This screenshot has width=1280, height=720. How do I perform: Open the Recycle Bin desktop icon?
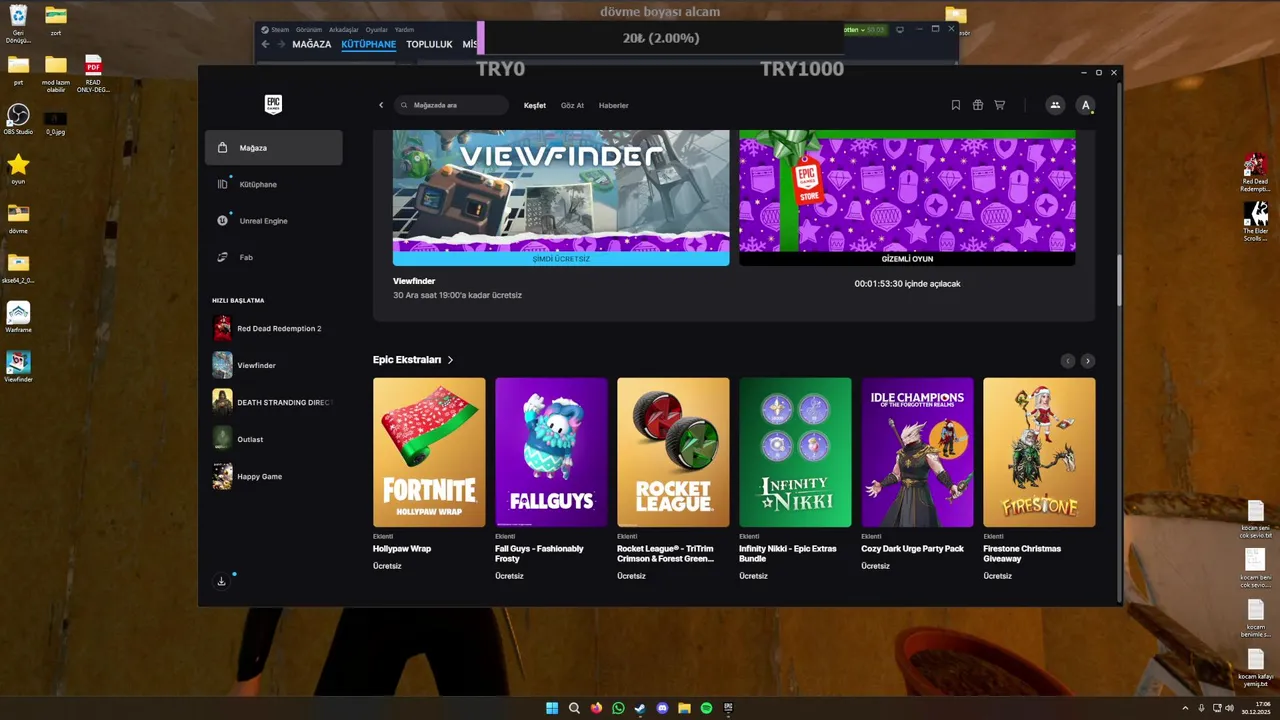coord(18,24)
